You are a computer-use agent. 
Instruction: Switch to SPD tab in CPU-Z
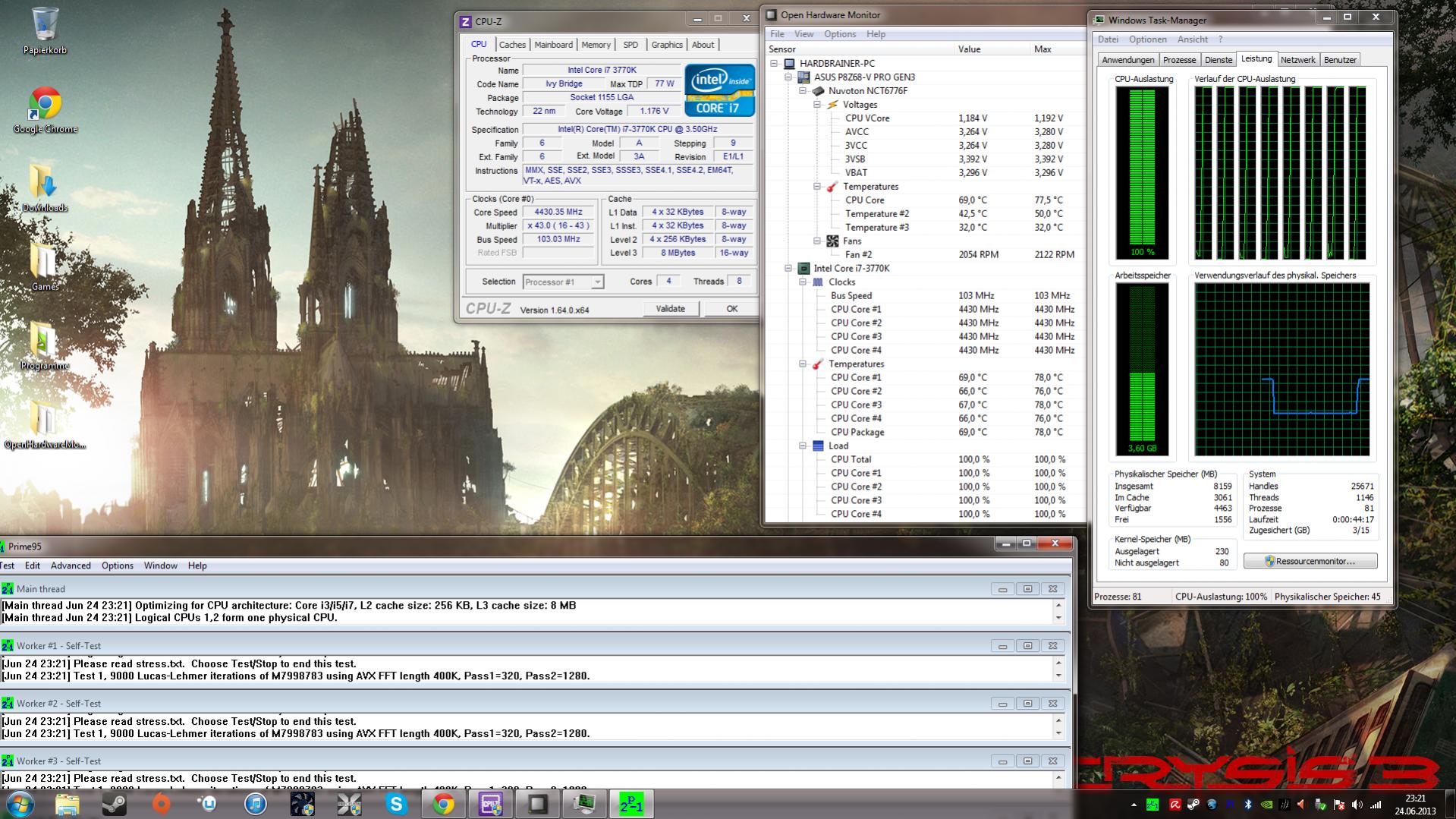[631, 45]
